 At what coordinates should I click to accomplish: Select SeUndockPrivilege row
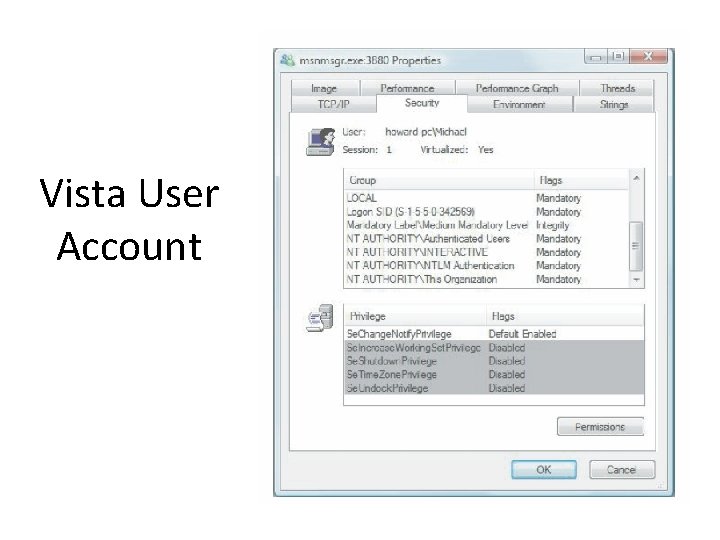click(494, 388)
